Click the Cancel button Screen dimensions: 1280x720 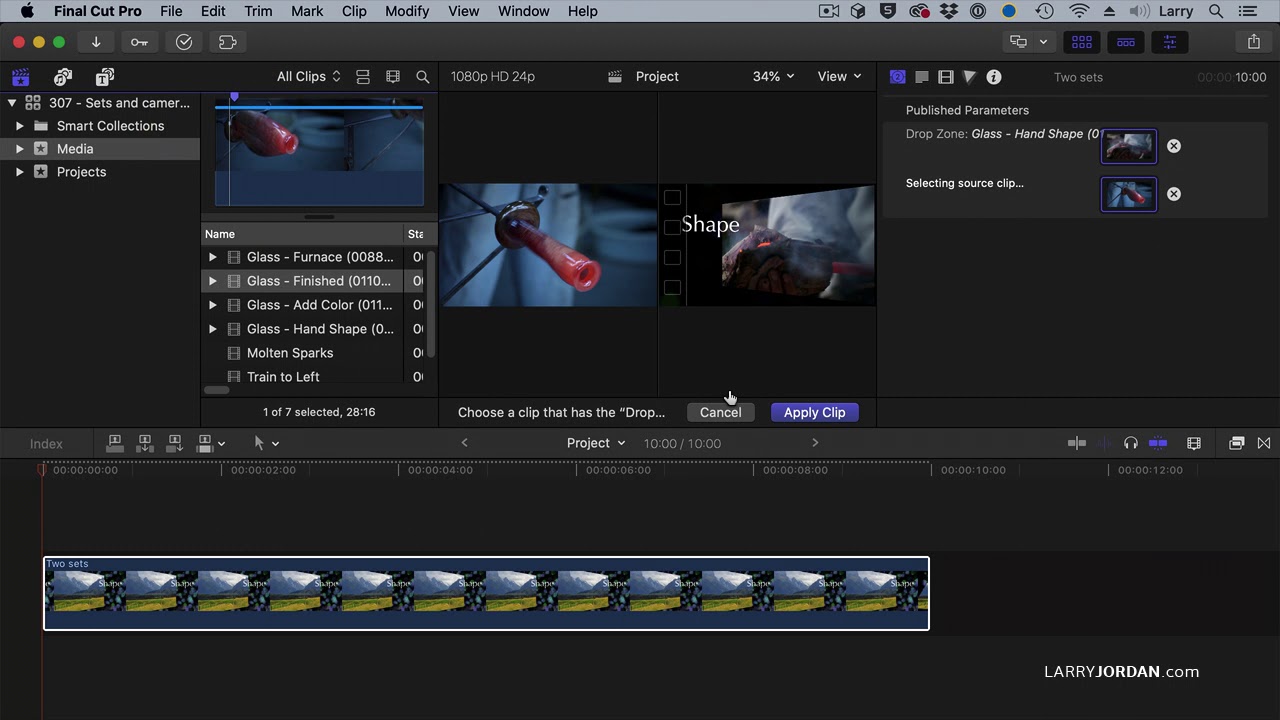coord(720,412)
